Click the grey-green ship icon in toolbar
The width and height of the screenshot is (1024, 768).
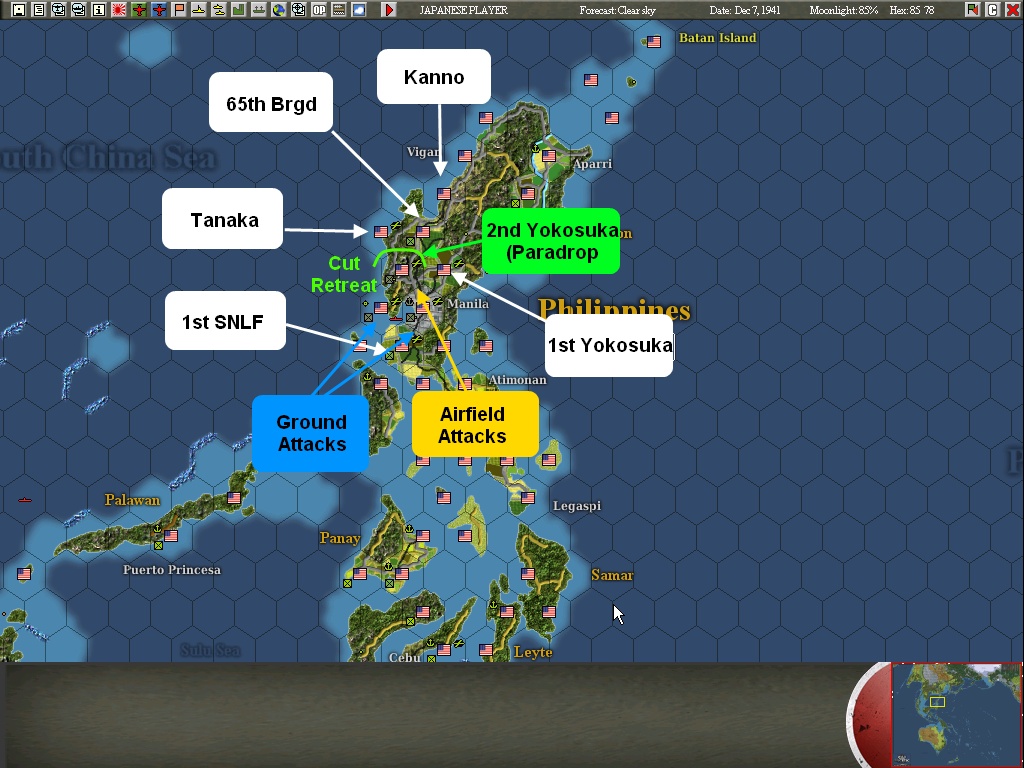259,10
